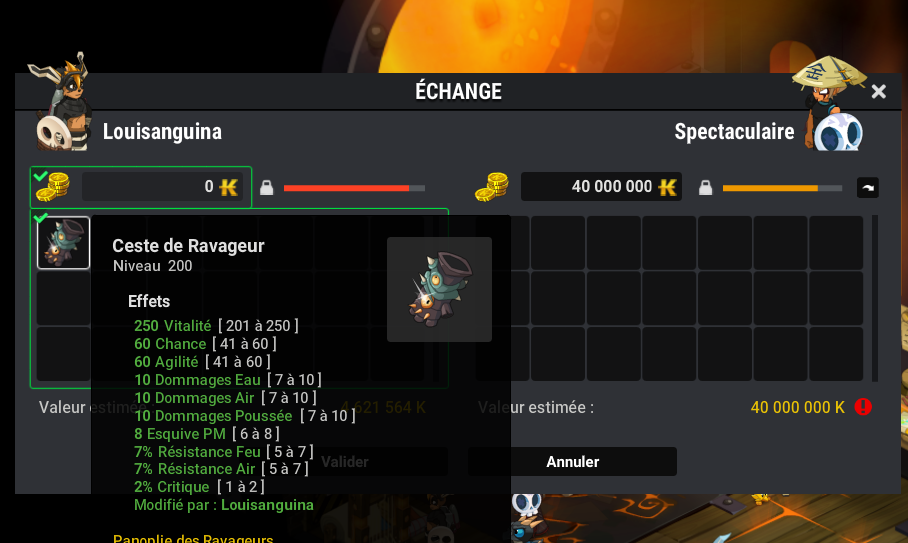Click the red warning icon next to estimated value
Viewport: 908px width, 543px height.
(863, 407)
